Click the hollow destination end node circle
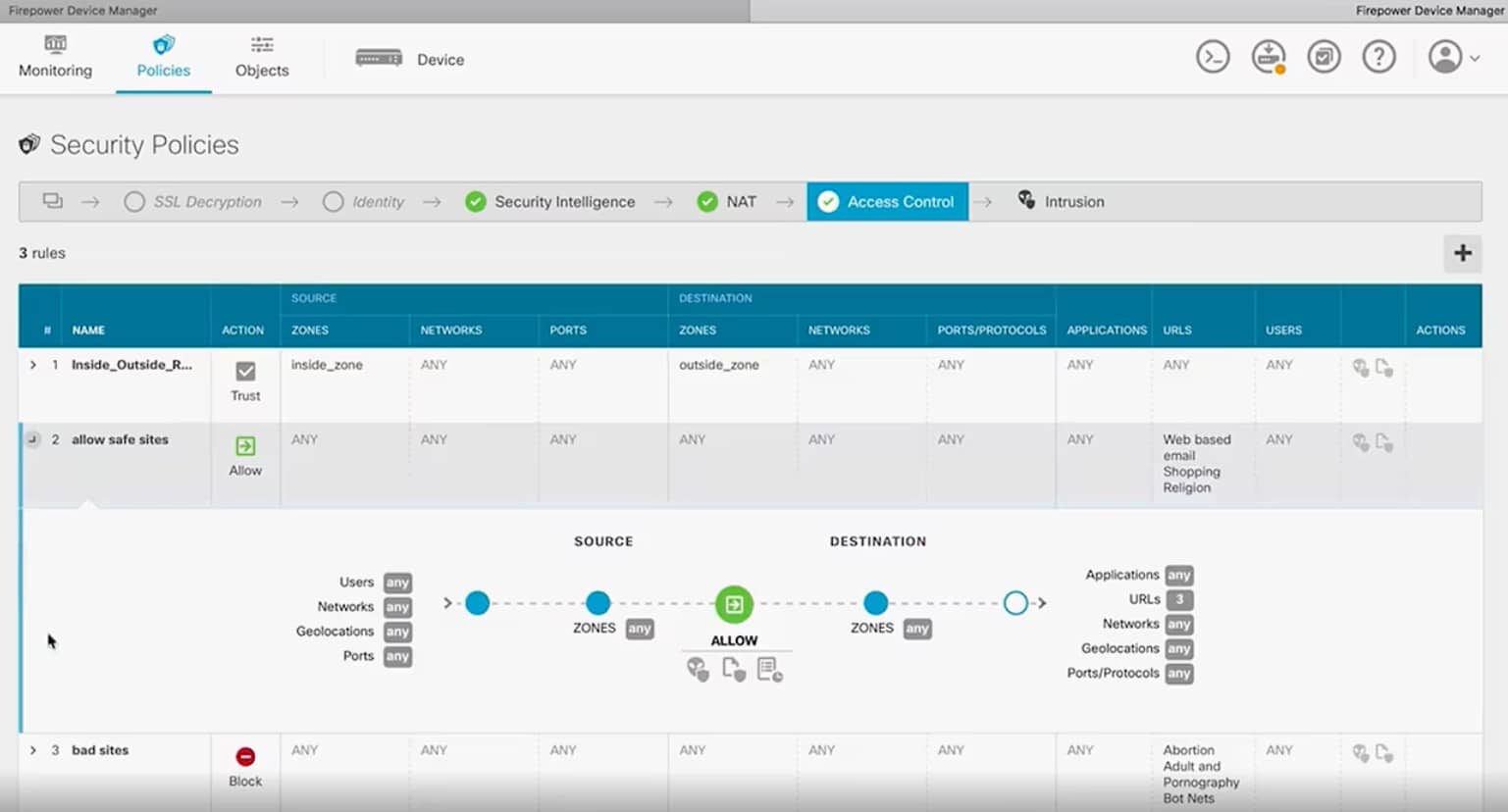The width and height of the screenshot is (1508, 812). click(x=1015, y=603)
